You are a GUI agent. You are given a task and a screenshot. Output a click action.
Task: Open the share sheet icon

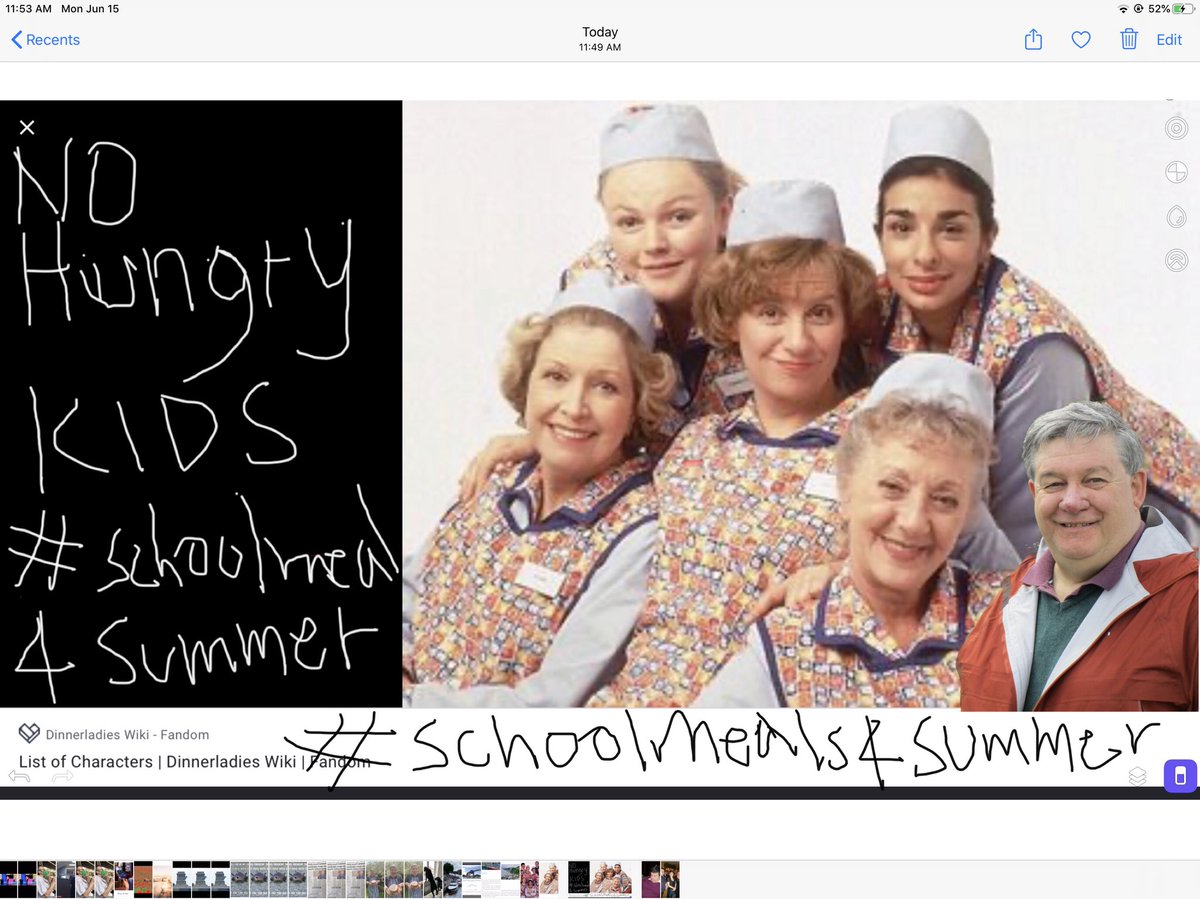pyautogui.click(x=1033, y=39)
